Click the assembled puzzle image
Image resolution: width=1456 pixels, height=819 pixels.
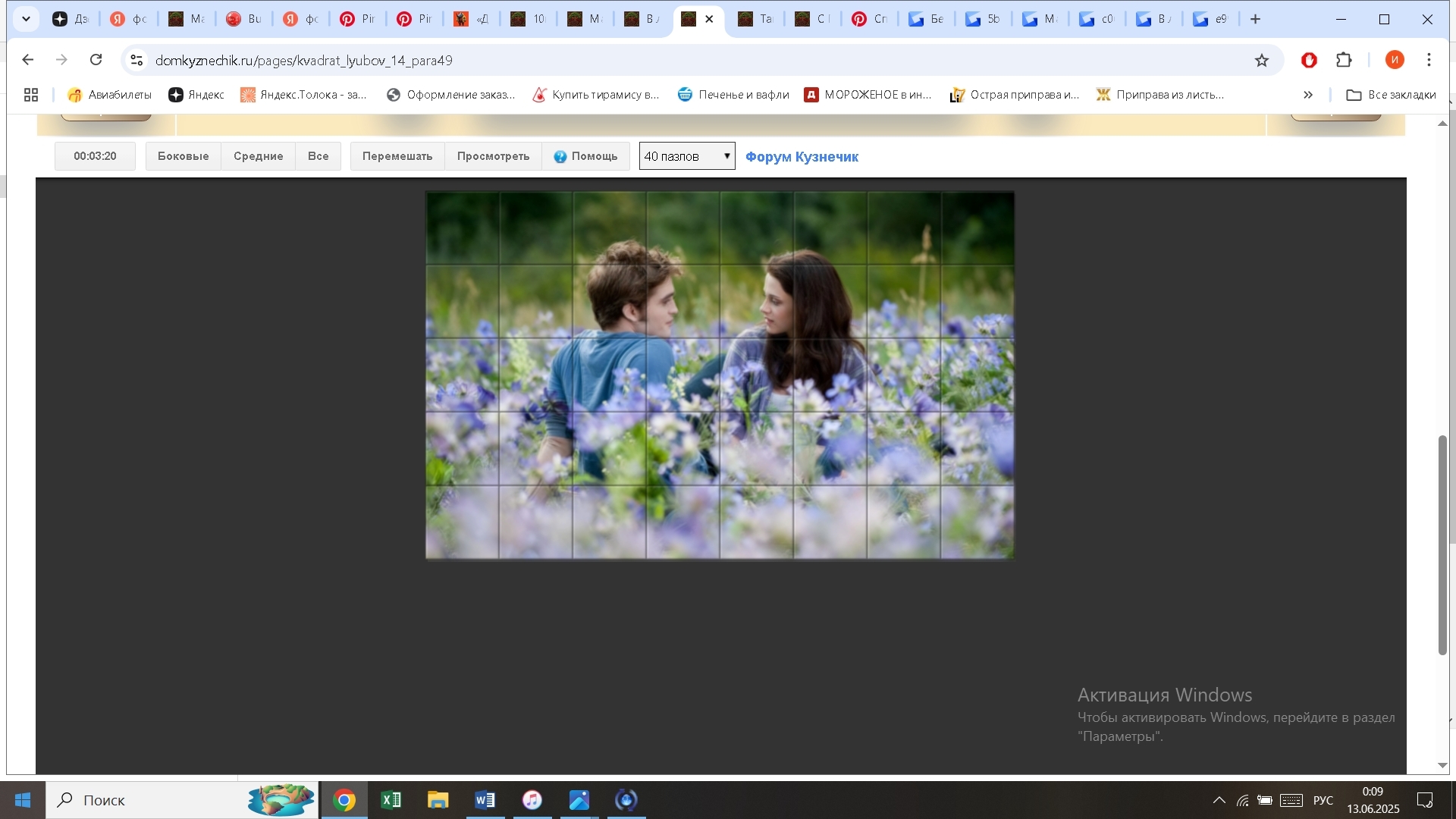point(720,375)
